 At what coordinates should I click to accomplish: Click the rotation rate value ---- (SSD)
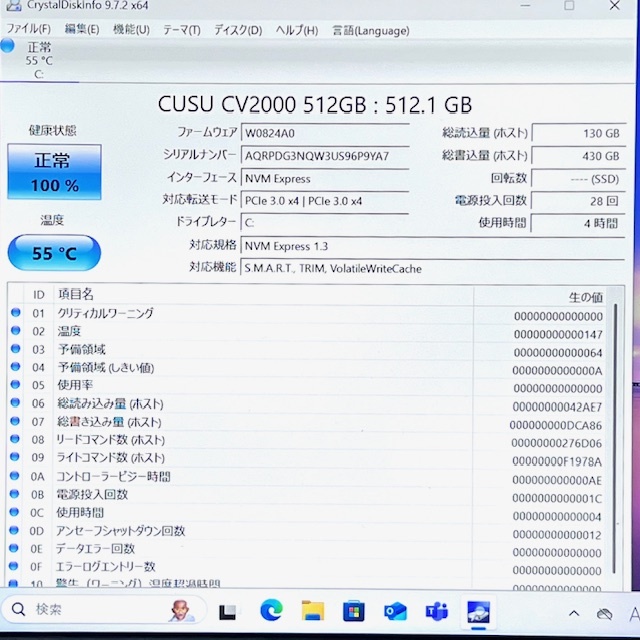(x=578, y=179)
